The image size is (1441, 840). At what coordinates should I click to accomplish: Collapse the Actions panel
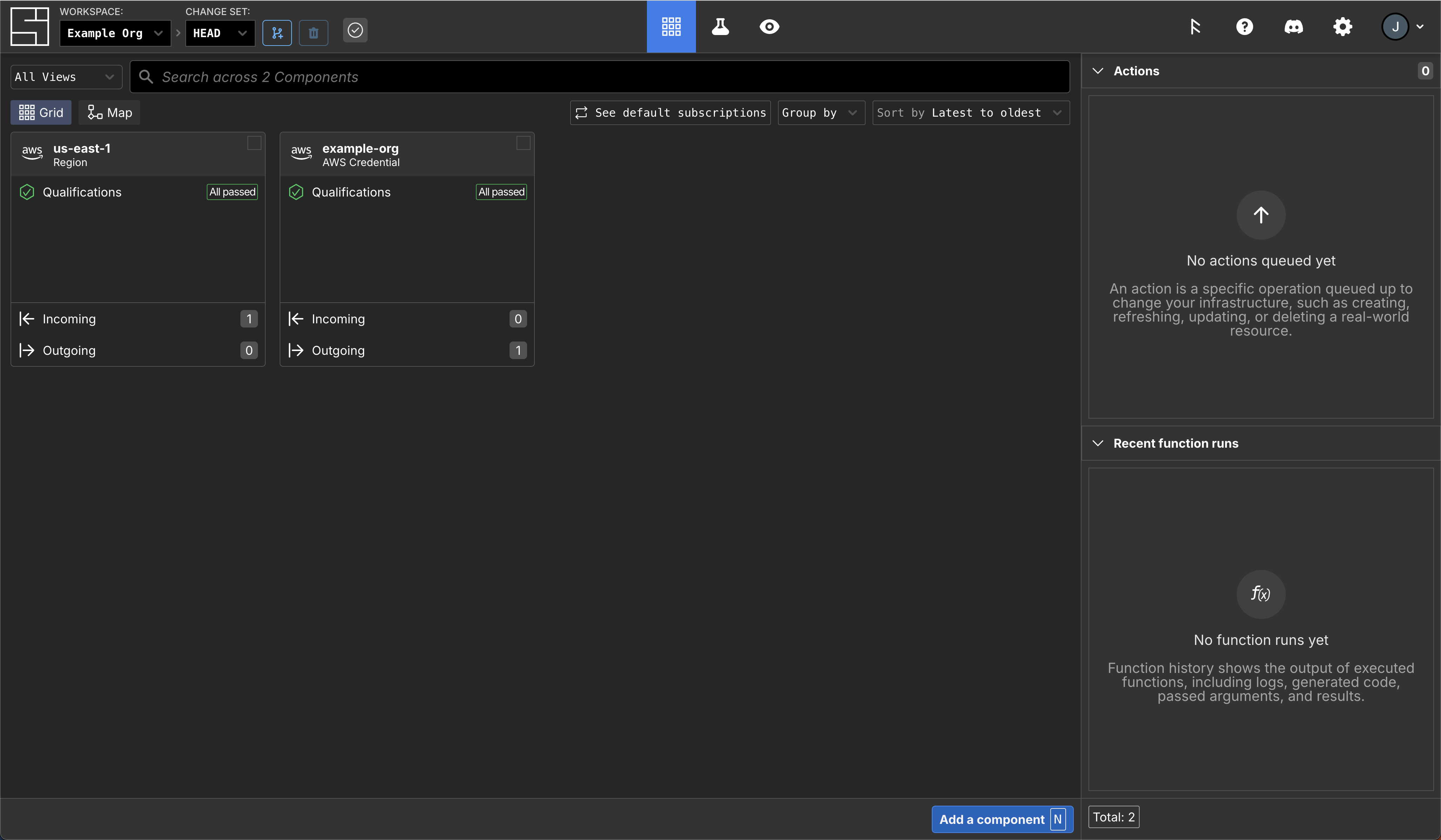pos(1097,71)
